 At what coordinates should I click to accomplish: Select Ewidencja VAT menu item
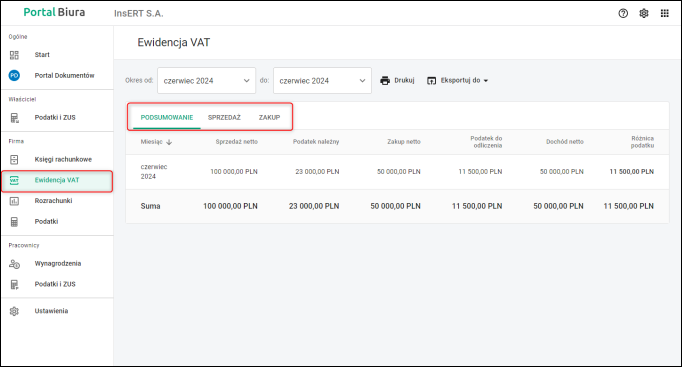point(57,180)
